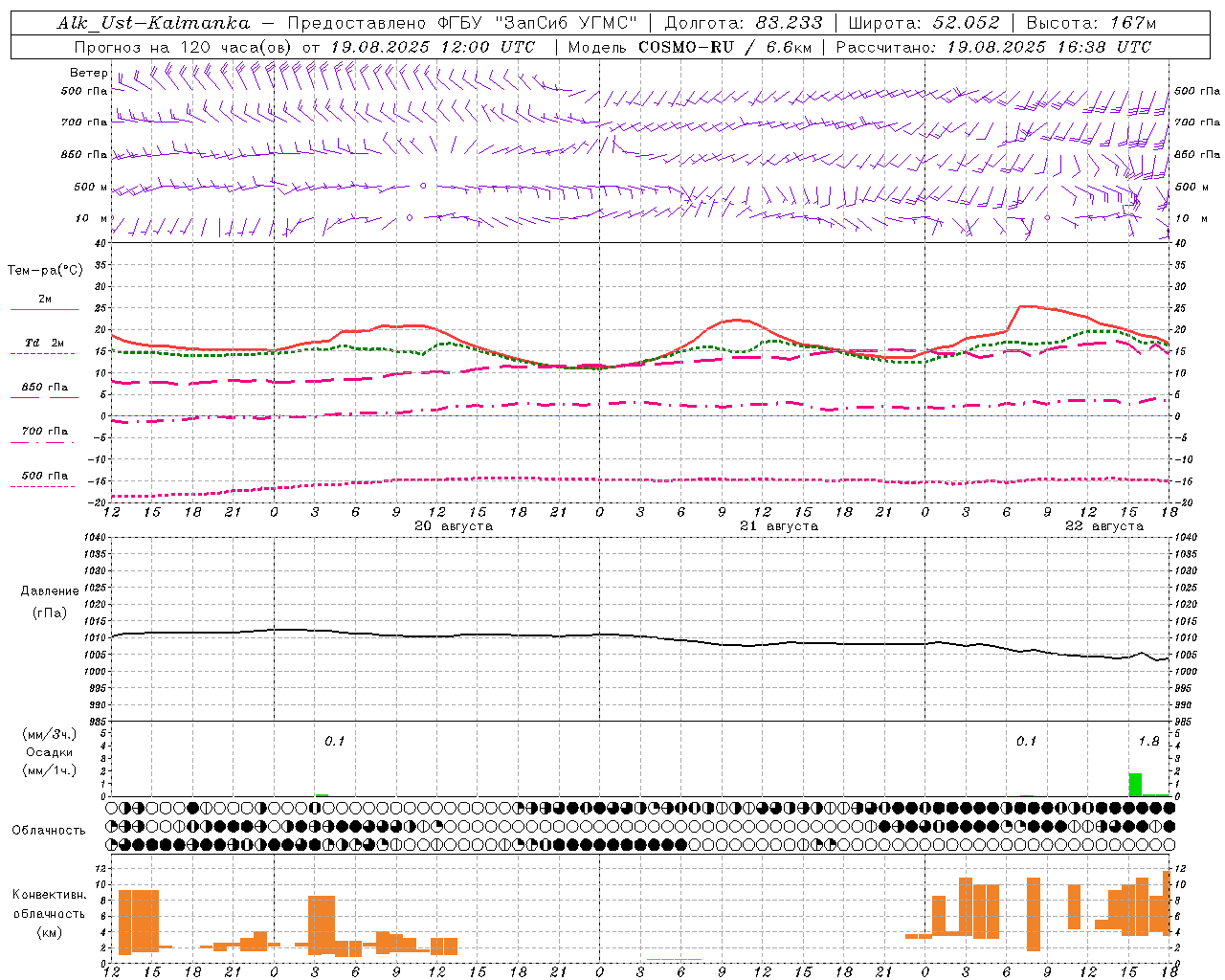Click the 21 августа date label
Viewport: 1225px width, 980px height.
779,526
